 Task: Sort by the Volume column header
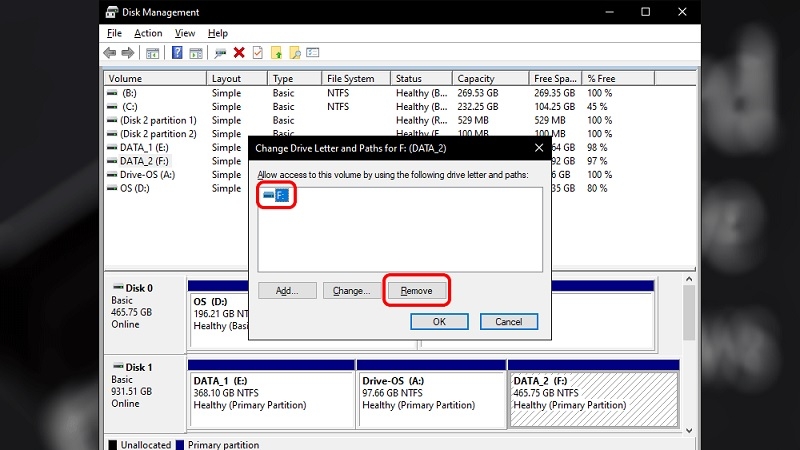(155, 79)
